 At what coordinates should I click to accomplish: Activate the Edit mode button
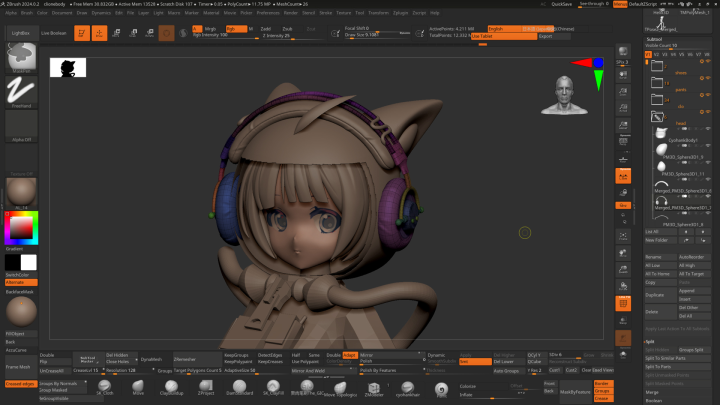[82, 33]
